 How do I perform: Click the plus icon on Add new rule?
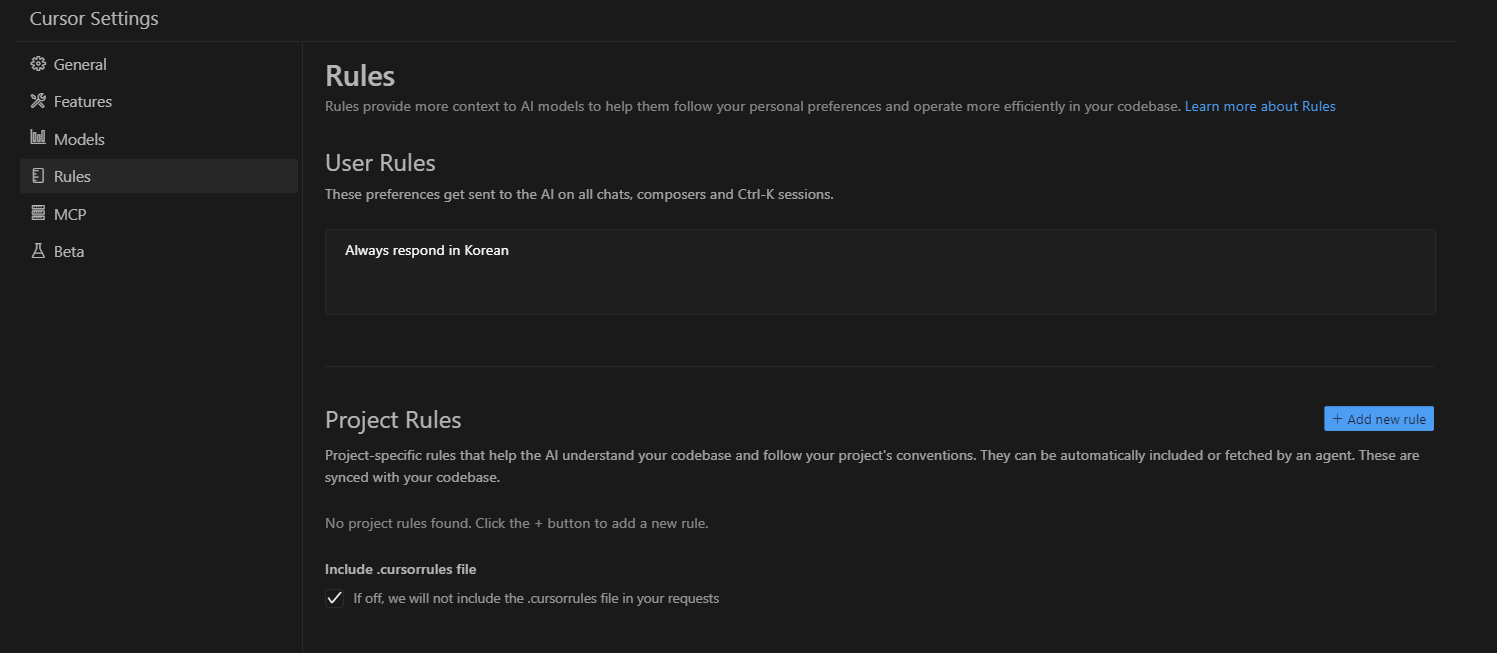click(x=1337, y=419)
